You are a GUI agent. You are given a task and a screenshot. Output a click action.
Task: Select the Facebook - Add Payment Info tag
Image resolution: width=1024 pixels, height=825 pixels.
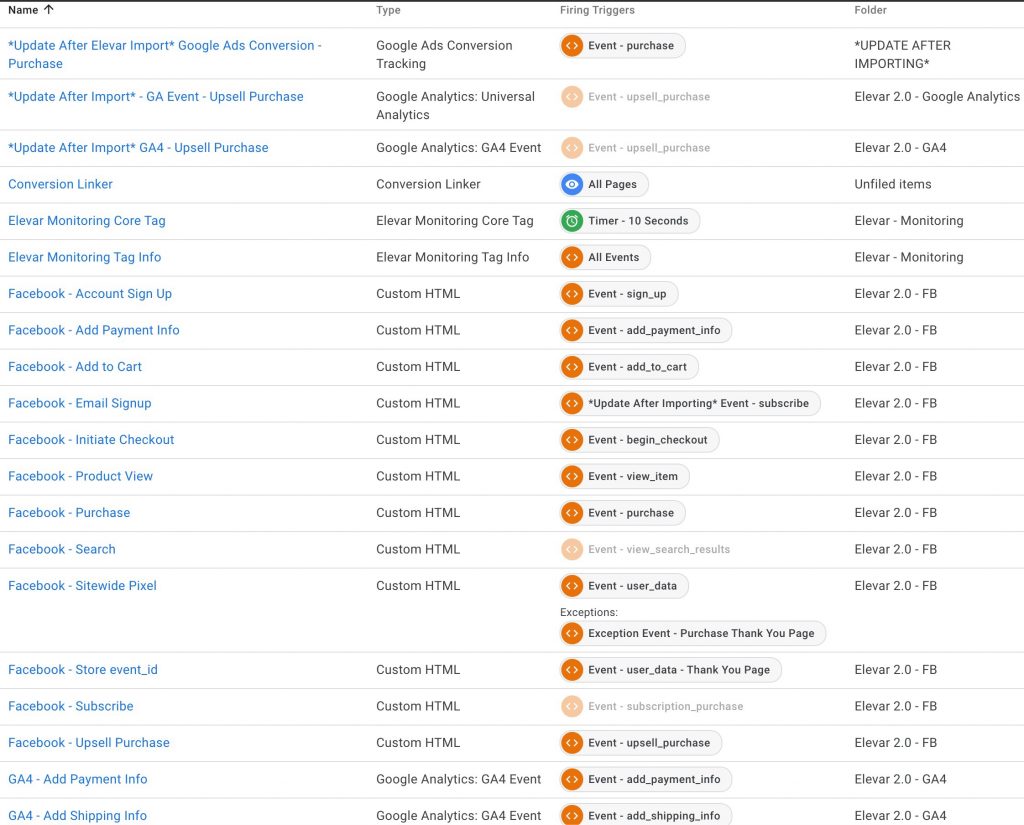(x=93, y=331)
